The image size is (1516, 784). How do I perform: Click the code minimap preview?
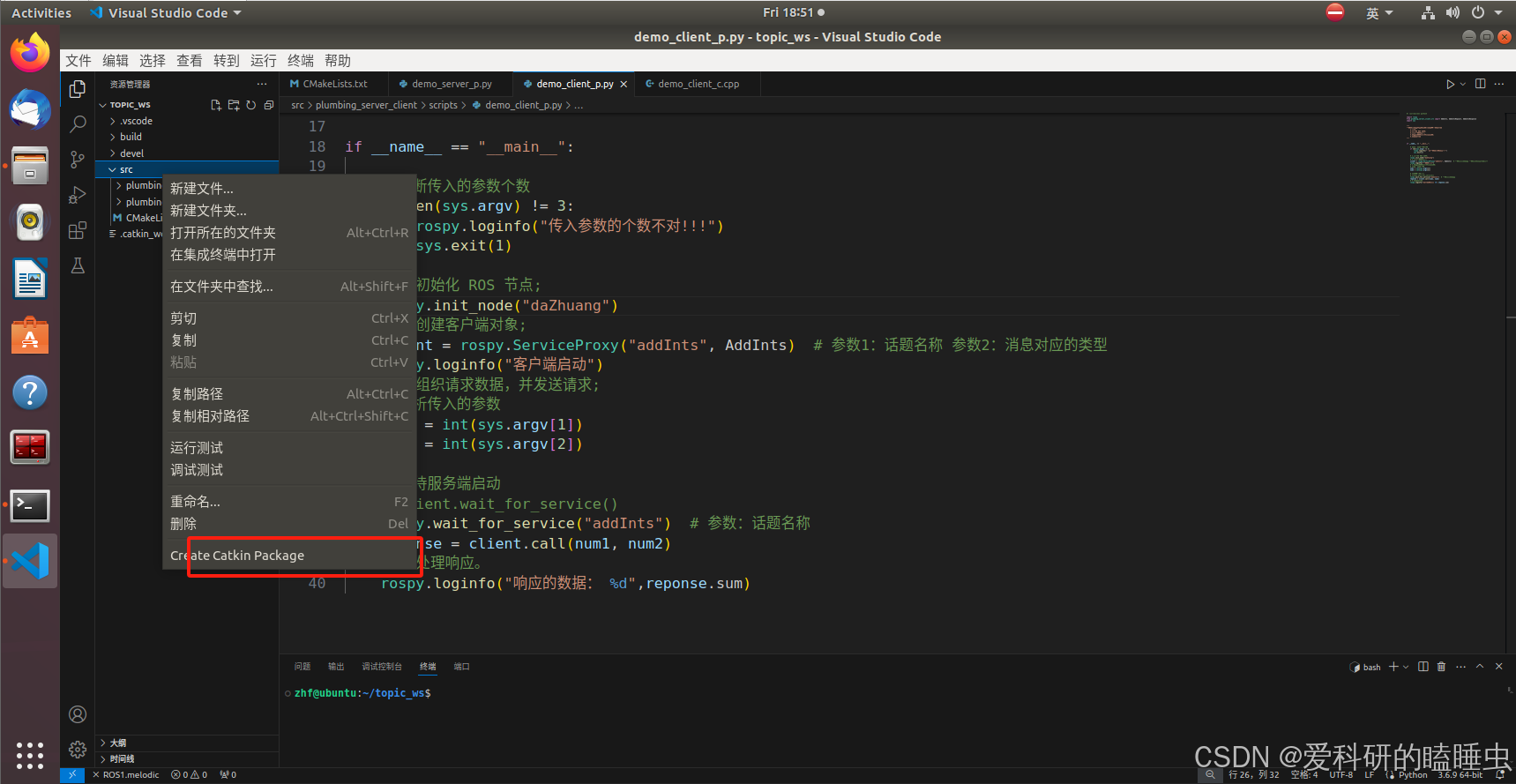1446,148
